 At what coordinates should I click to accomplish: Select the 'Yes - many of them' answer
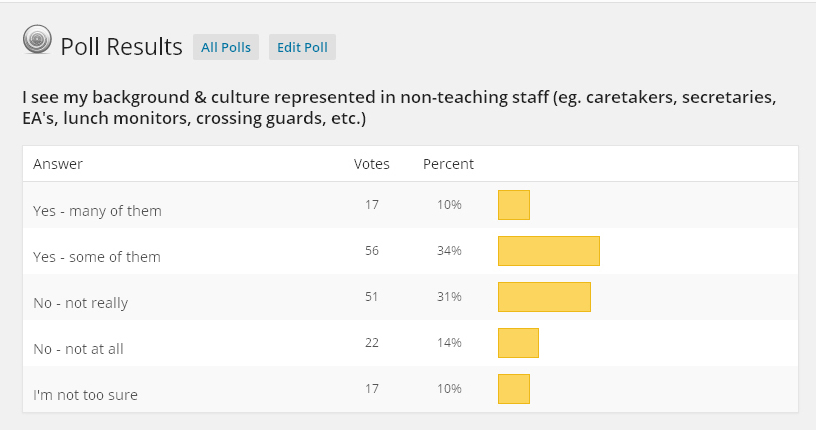(x=97, y=210)
